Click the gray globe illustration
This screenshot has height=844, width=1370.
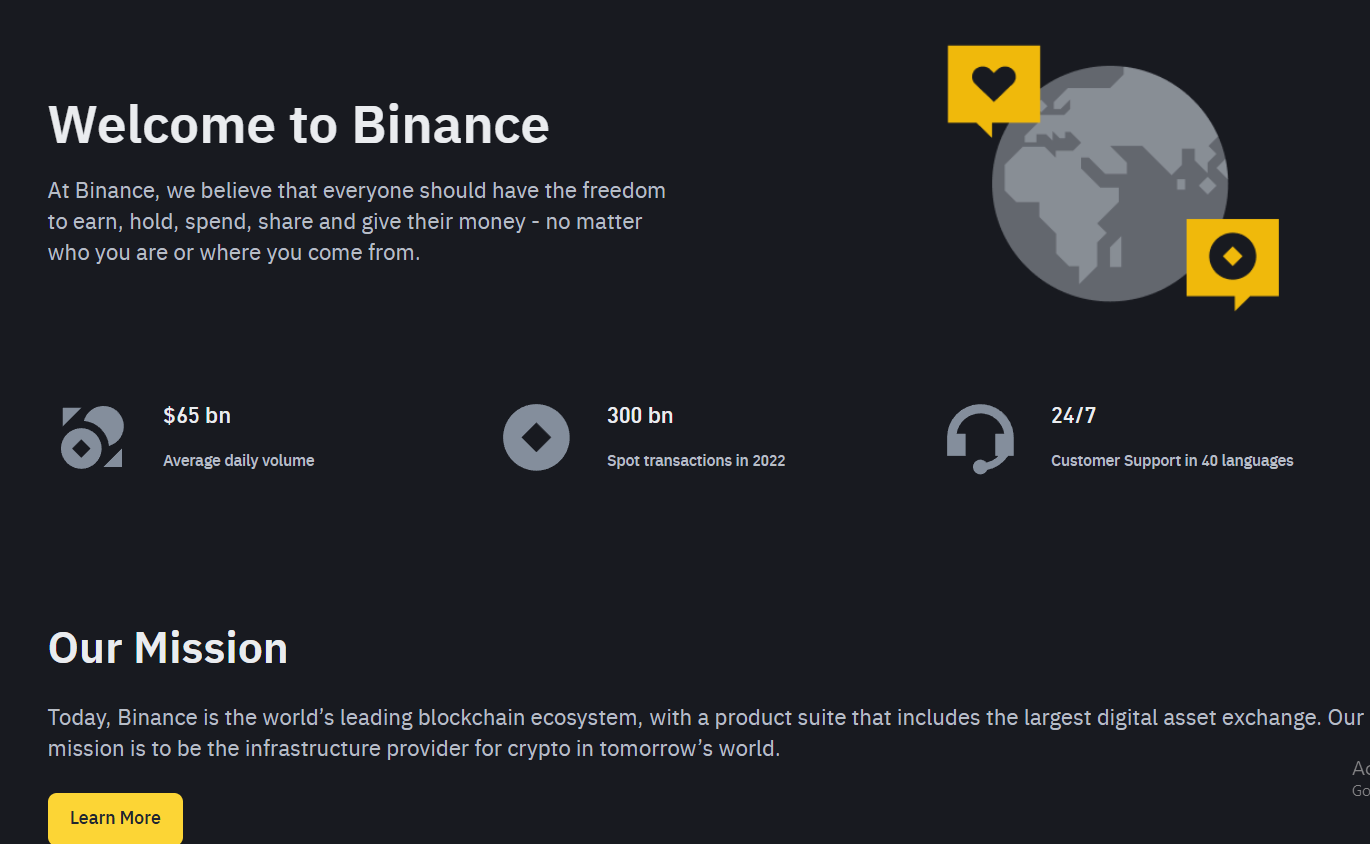[1108, 183]
